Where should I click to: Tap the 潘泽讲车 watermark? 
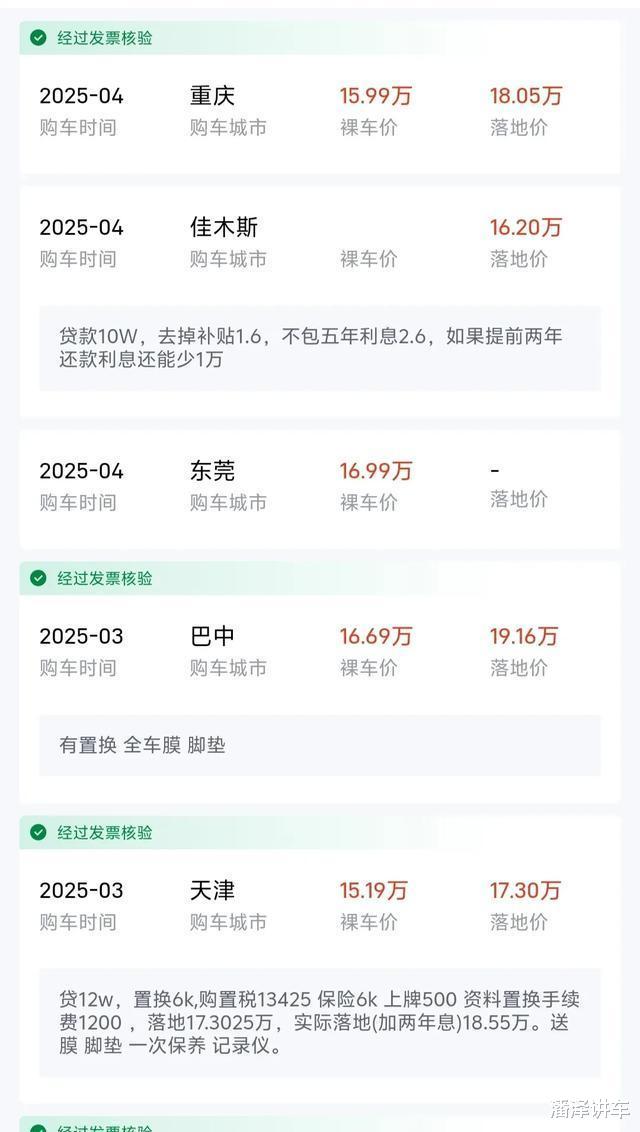(589, 1109)
